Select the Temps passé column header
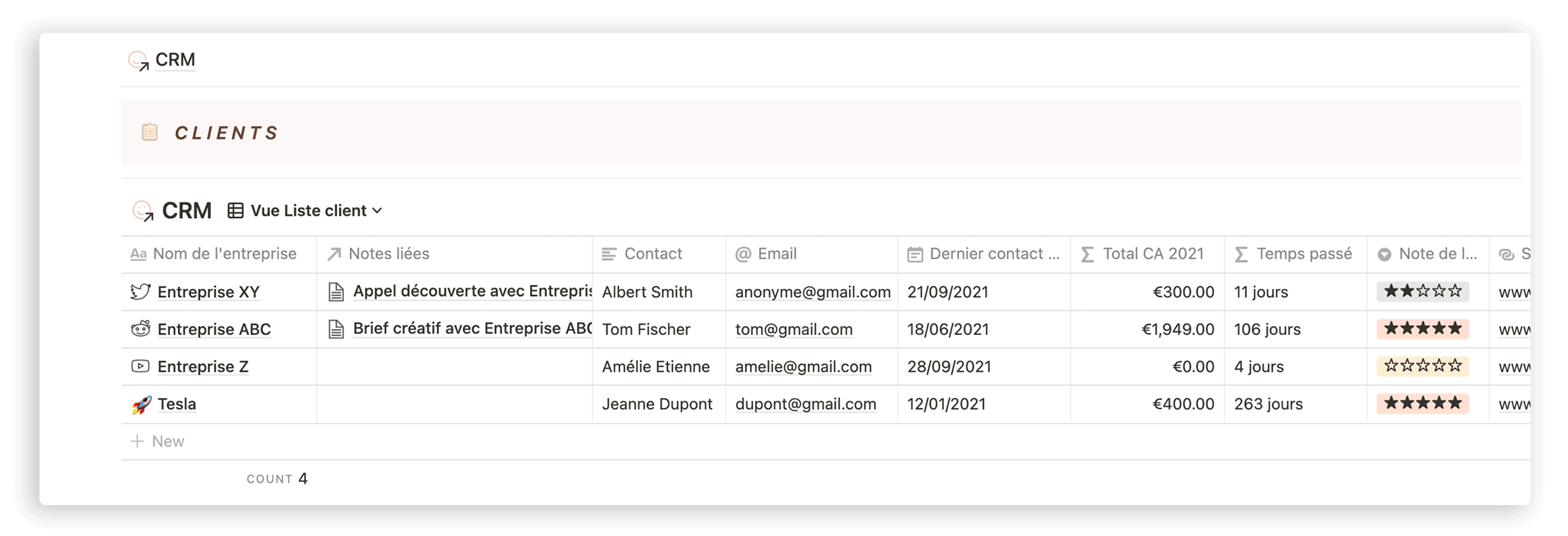The height and width of the screenshot is (536, 1568). (x=1295, y=254)
